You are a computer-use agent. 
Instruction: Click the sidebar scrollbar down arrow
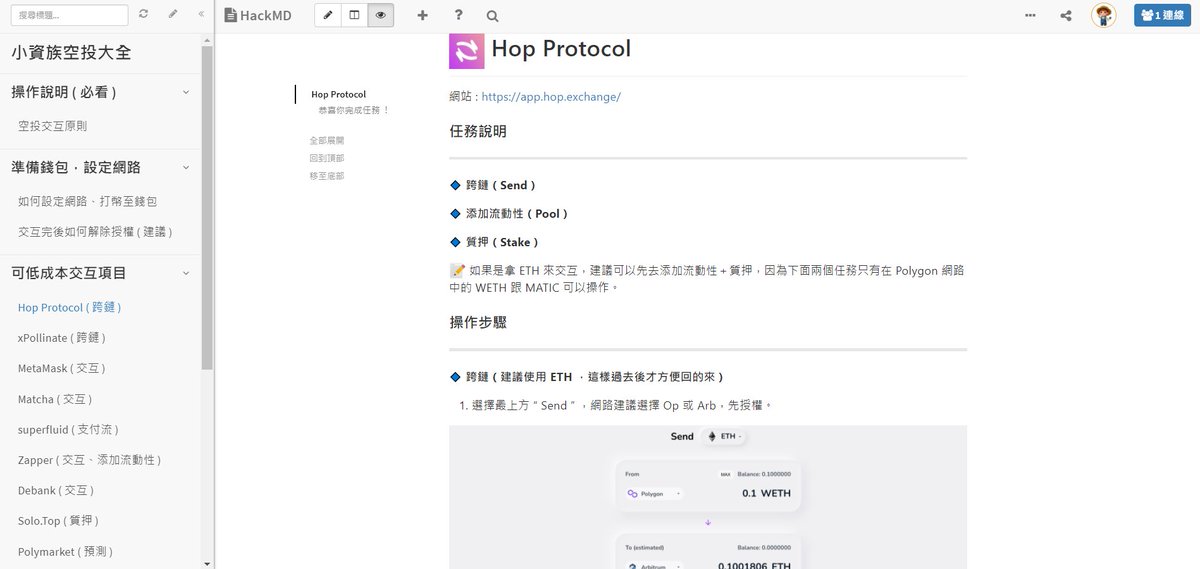click(x=207, y=563)
